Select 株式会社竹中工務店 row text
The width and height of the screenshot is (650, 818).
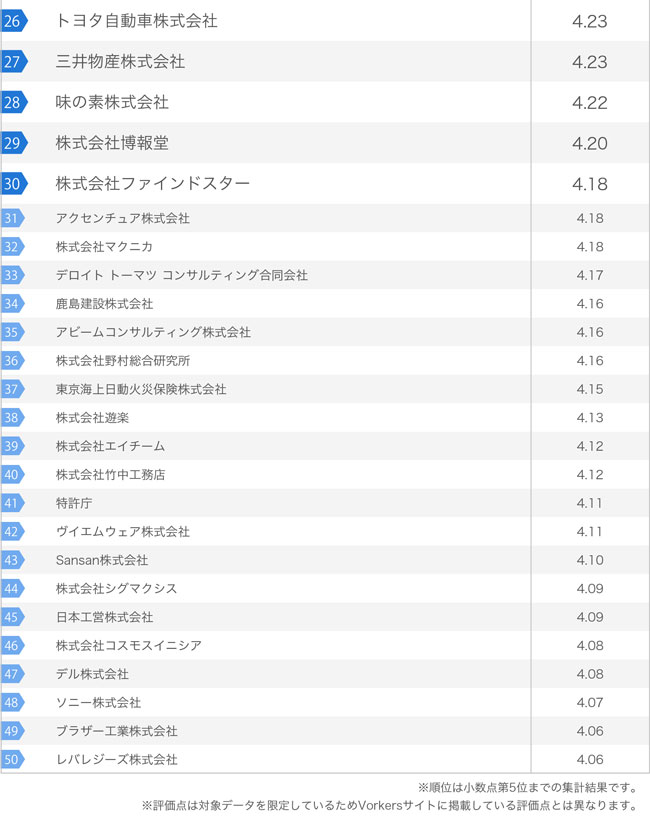click(x=110, y=475)
